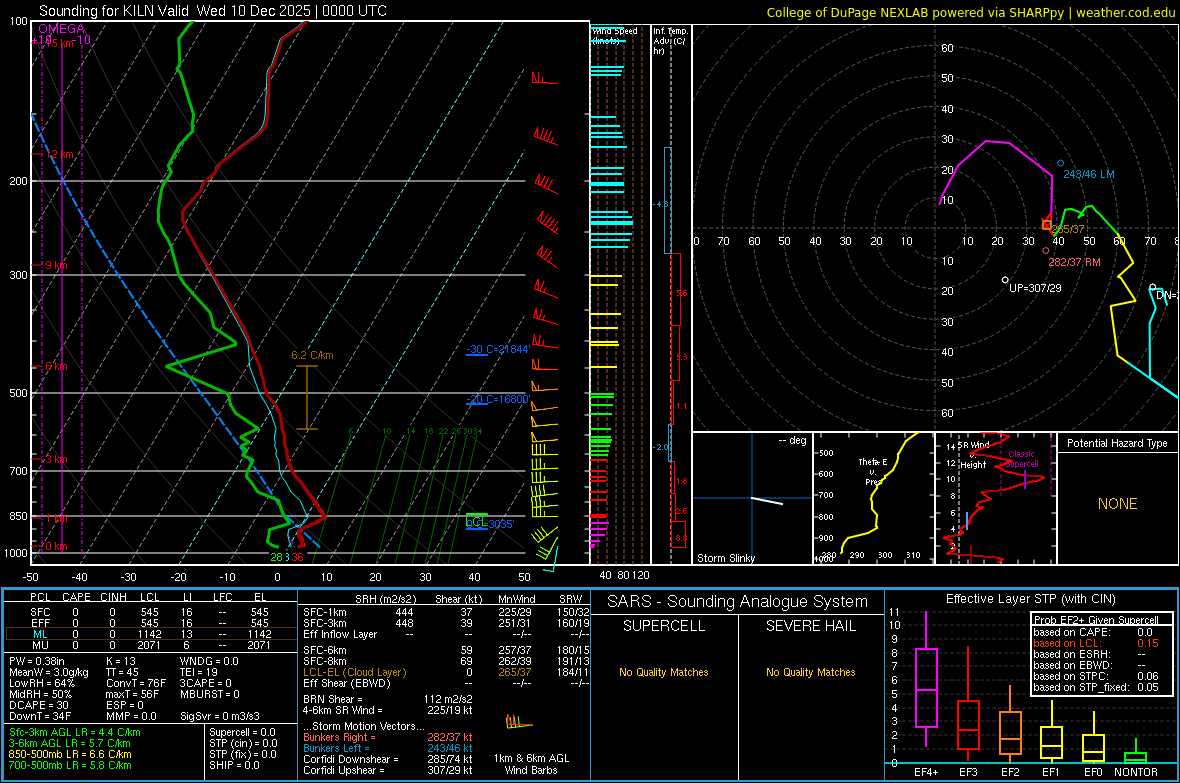Click the 'ConvT = 76F' value
1180x783 pixels.
[x=135, y=683]
